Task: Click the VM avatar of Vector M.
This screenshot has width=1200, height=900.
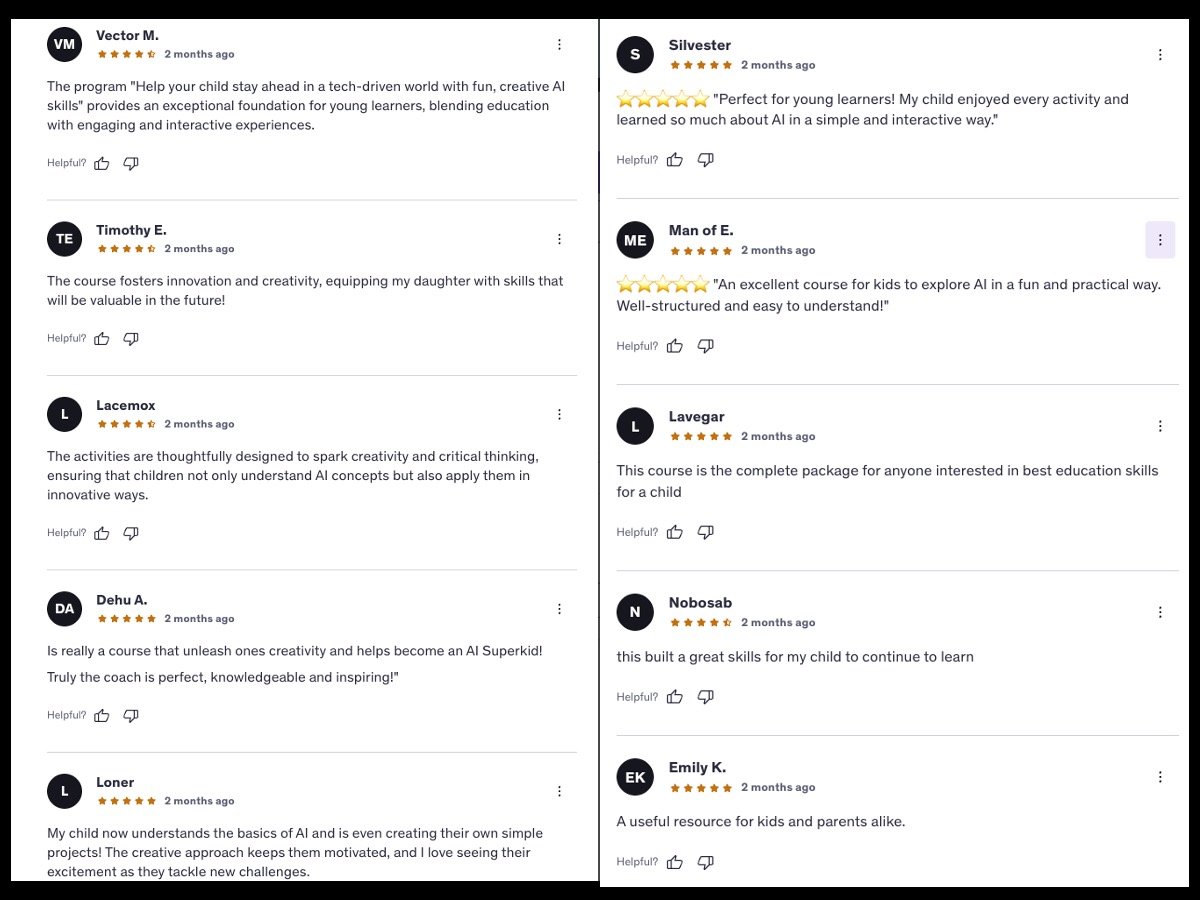Action: [x=65, y=44]
